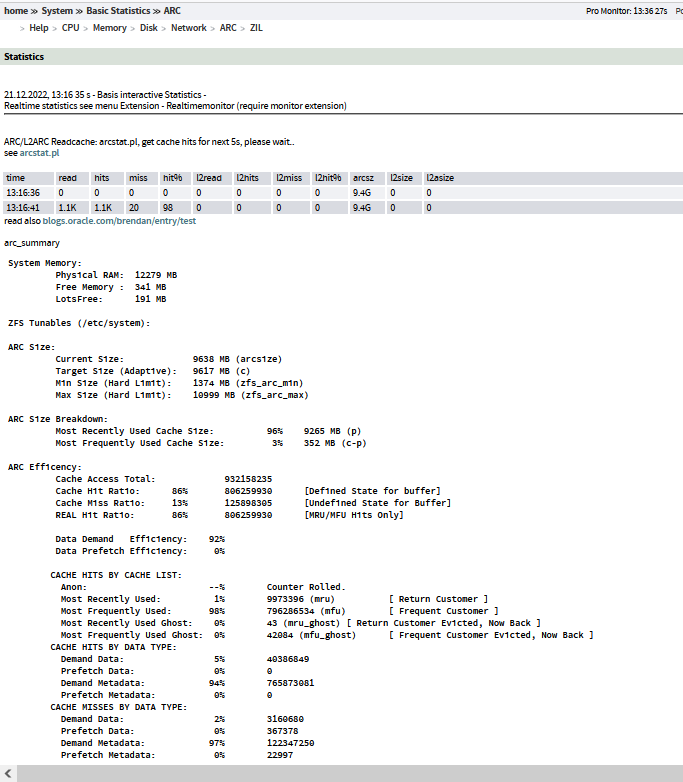Image resolution: width=683 pixels, height=782 pixels.
Task: Click the arcsz column header
Action: (x=363, y=178)
